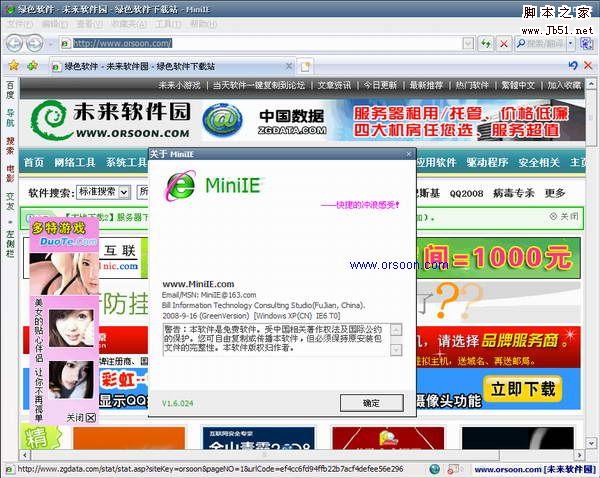The width and height of the screenshot is (600, 478).
Task: Click 电影 in the left sidebar
Action: (10, 173)
